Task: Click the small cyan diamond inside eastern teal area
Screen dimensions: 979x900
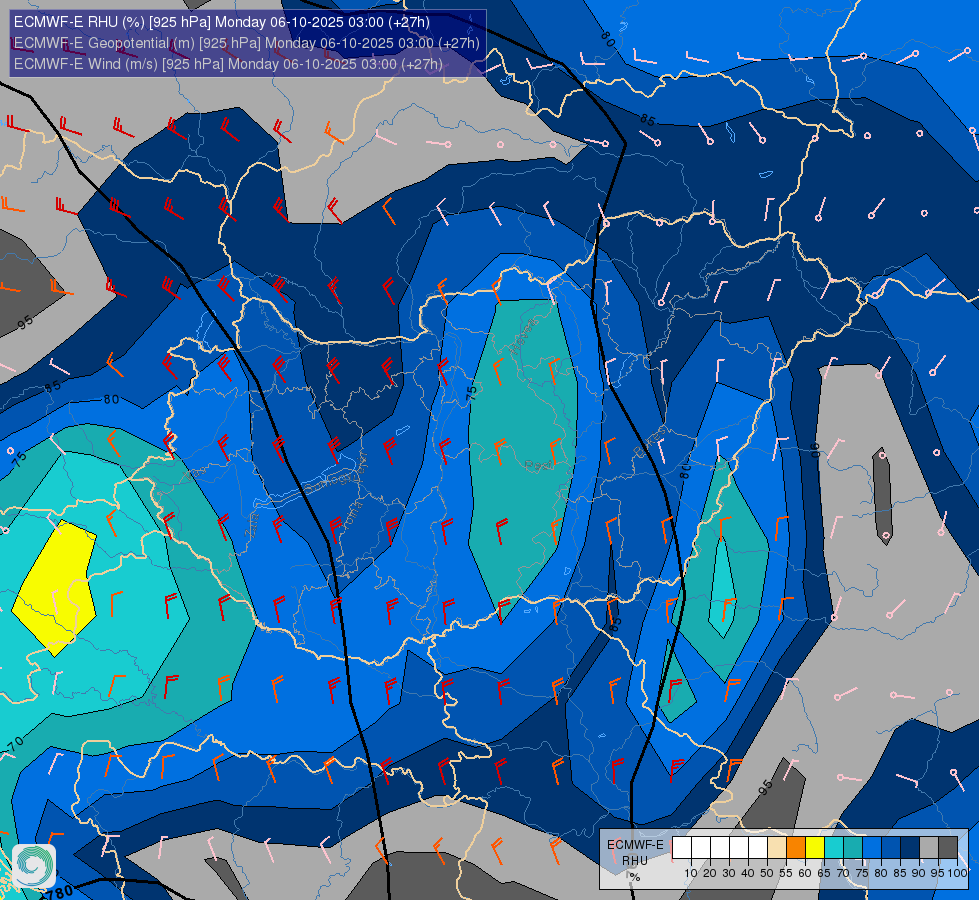Action: pos(722,587)
